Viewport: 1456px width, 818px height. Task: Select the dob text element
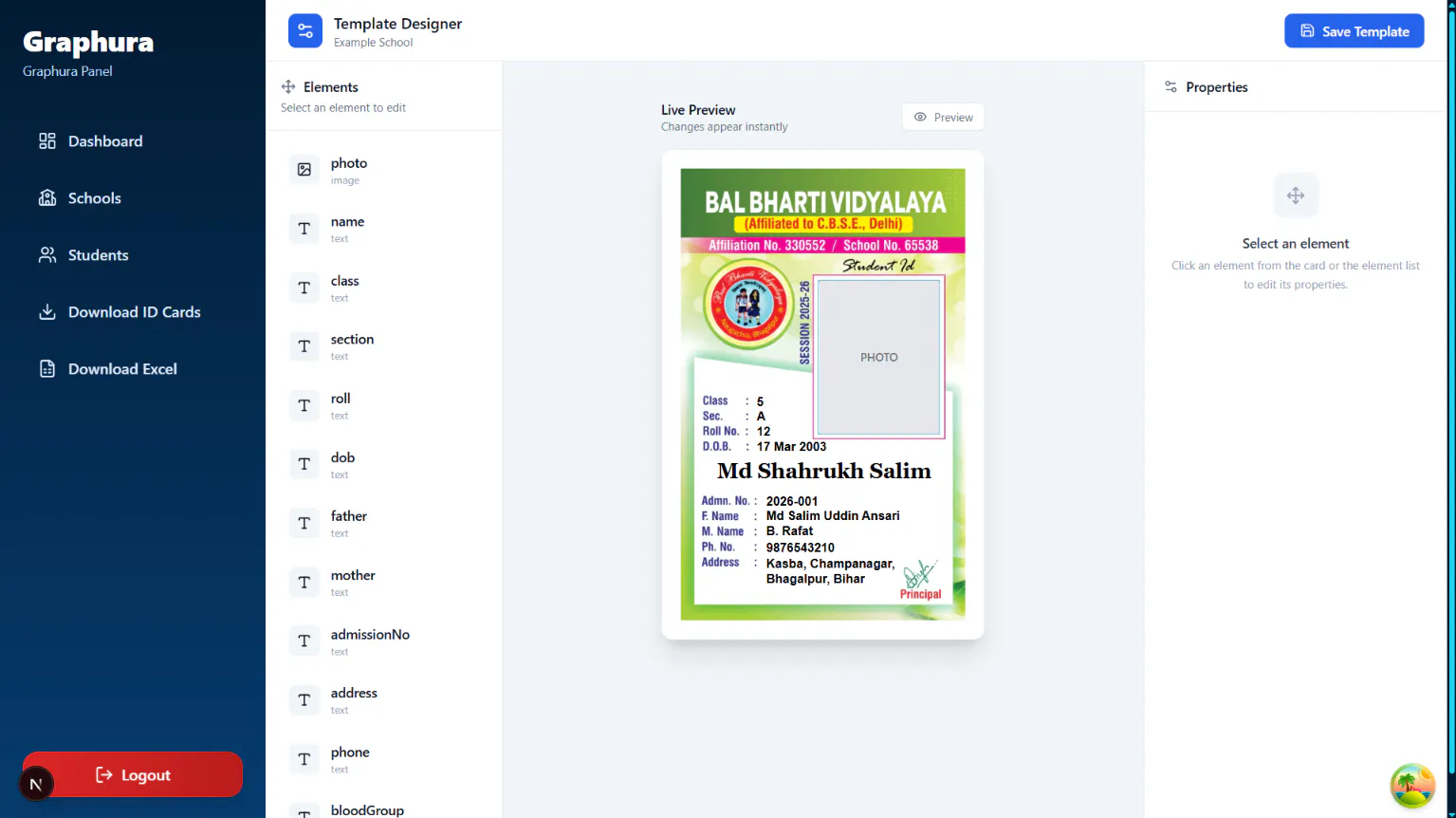pos(383,464)
